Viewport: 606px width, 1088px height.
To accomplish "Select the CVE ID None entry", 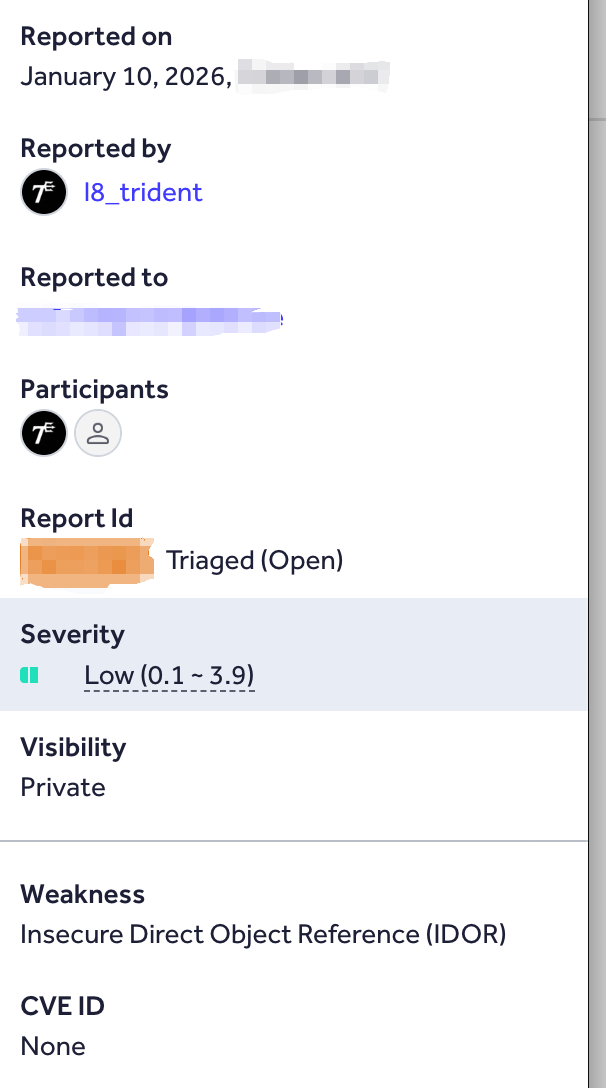I will tap(53, 1046).
